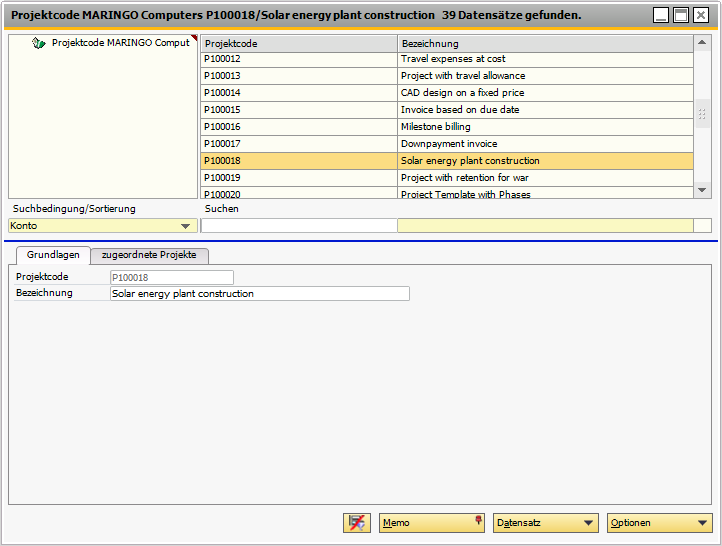Select the Grundlagen tab
The height and width of the screenshot is (546, 722).
click(53, 255)
